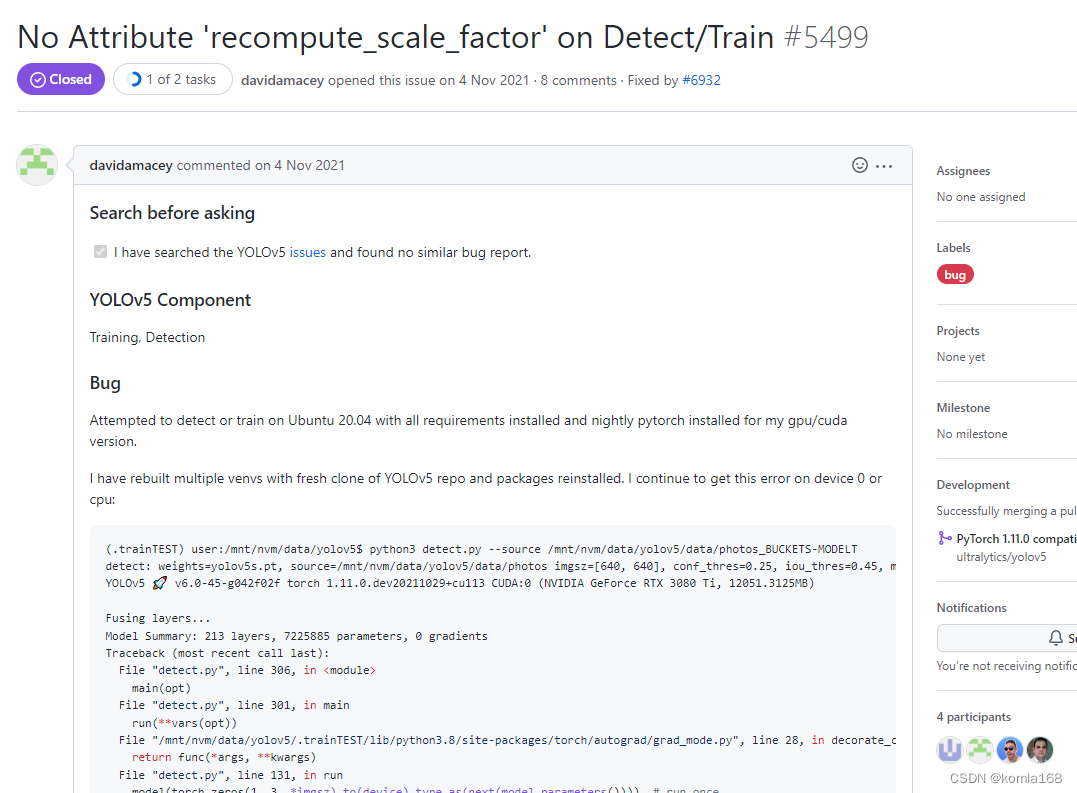Click the smiley emoji reaction icon on the comment
Viewport: 1077px width, 793px height.
[x=860, y=165]
